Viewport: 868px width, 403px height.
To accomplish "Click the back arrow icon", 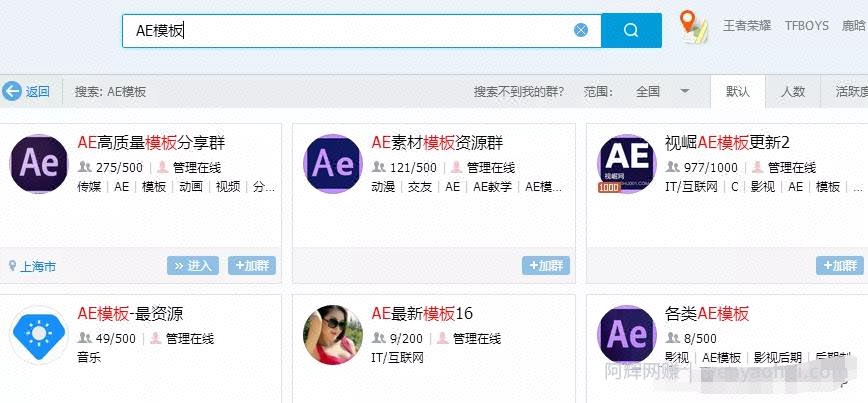I will (12, 91).
